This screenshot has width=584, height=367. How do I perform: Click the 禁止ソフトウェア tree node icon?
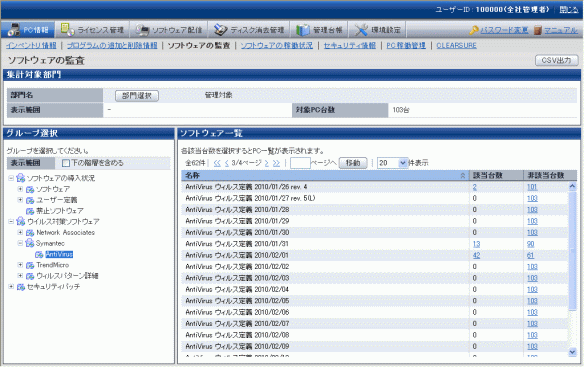tap(30, 211)
